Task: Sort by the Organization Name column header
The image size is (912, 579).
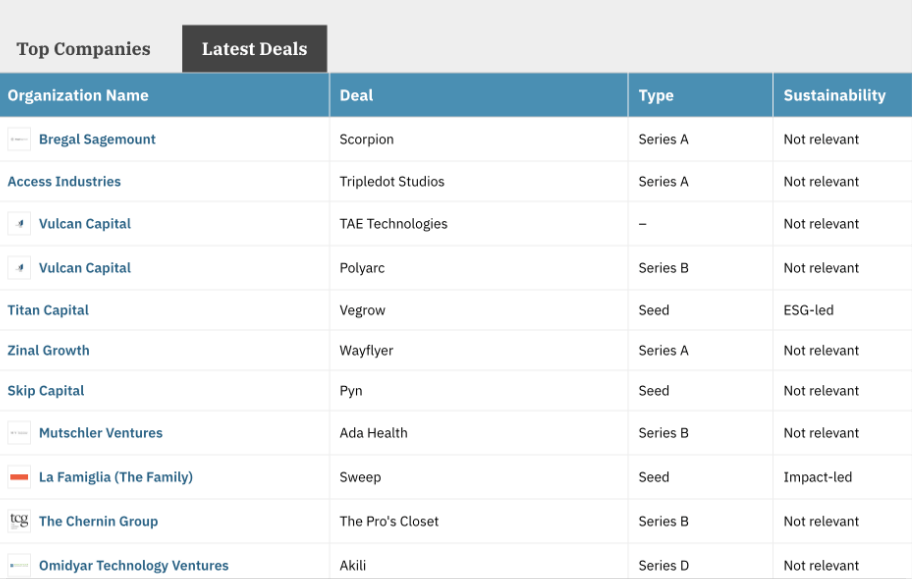Action: [x=78, y=96]
